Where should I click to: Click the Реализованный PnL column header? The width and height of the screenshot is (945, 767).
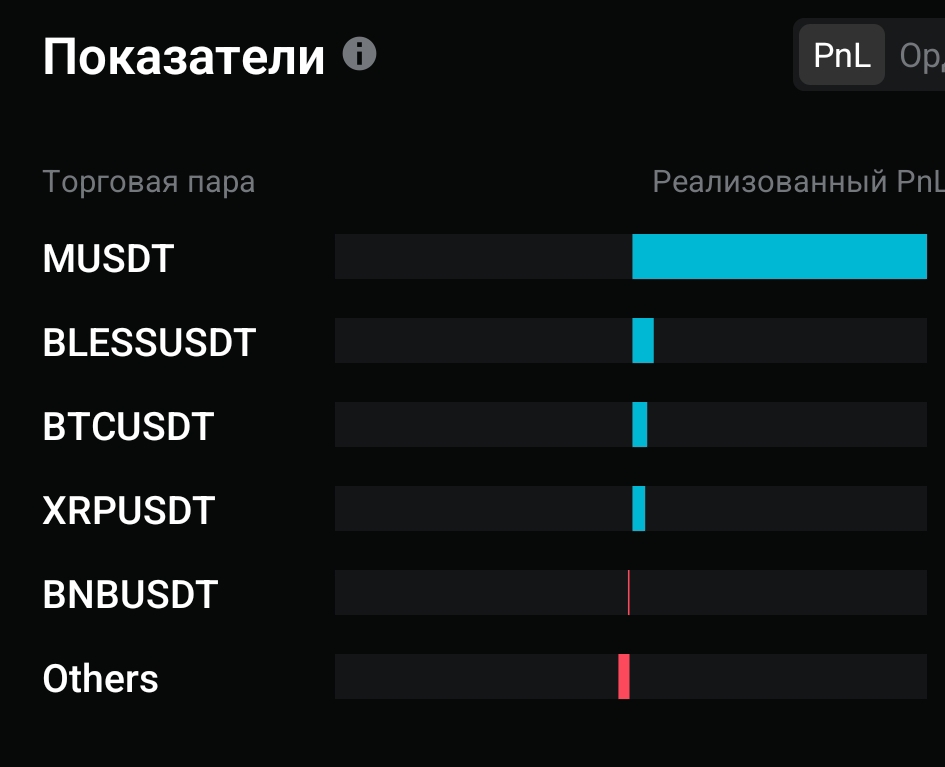point(797,182)
